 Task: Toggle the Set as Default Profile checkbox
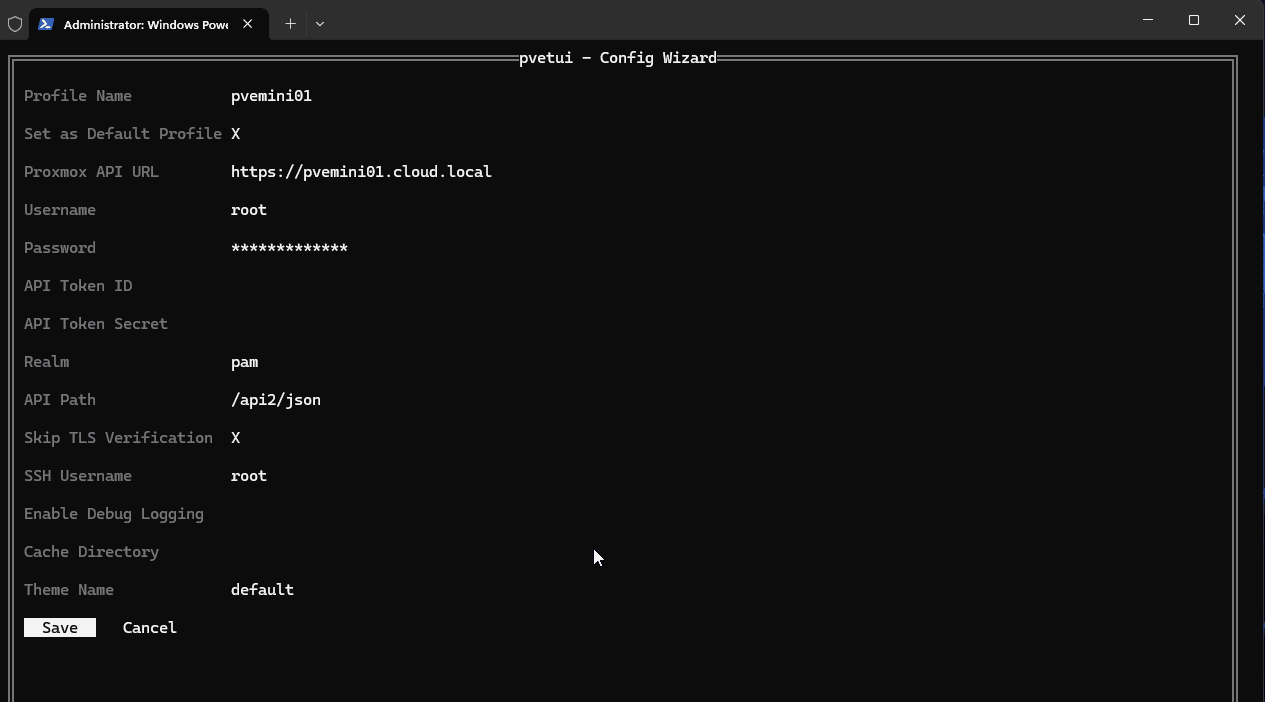point(236,133)
